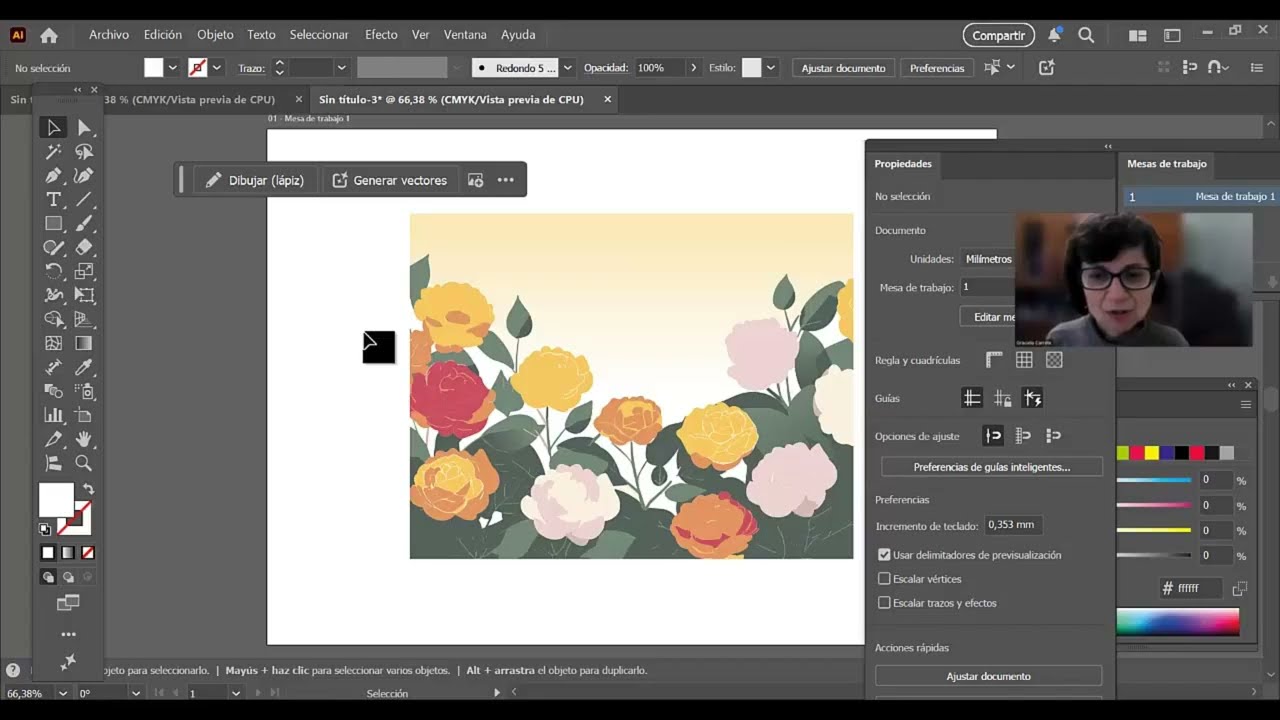Select the Rectangle tool

[54, 224]
